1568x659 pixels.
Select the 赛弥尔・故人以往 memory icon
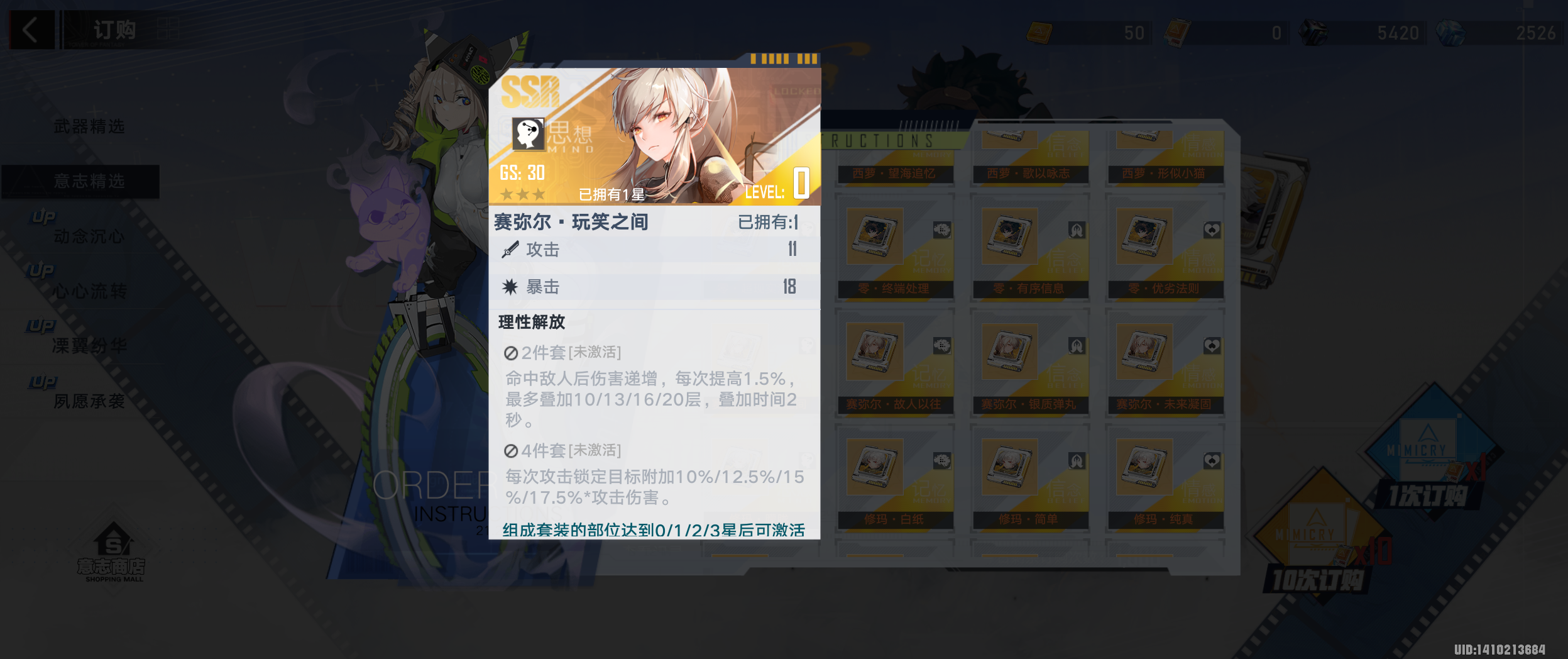click(875, 352)
